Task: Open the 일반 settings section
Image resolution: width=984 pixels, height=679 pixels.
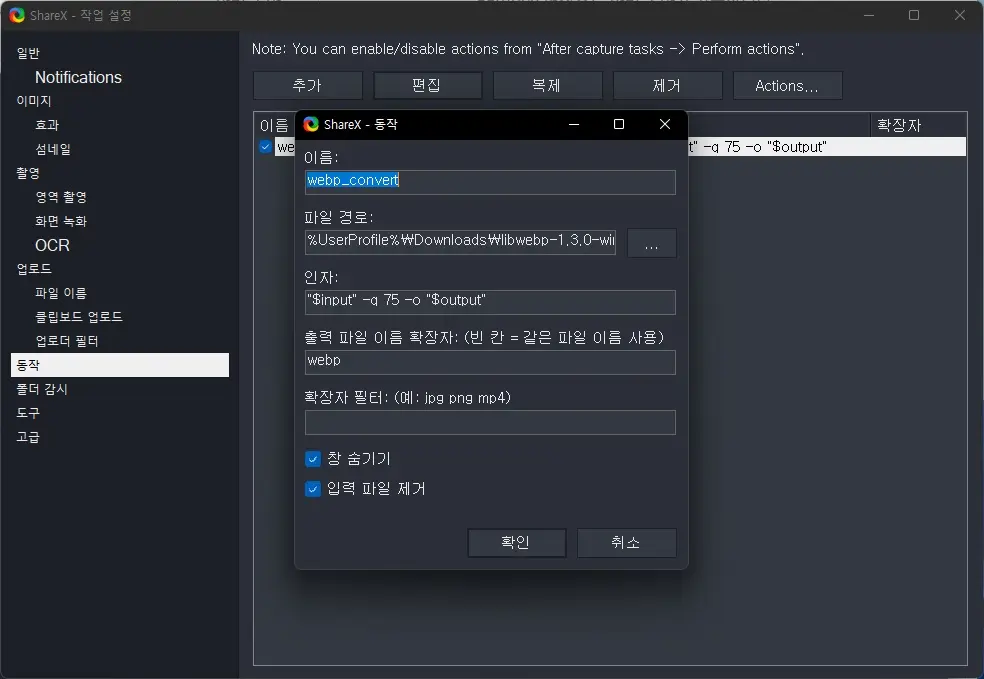Action: 28,53
